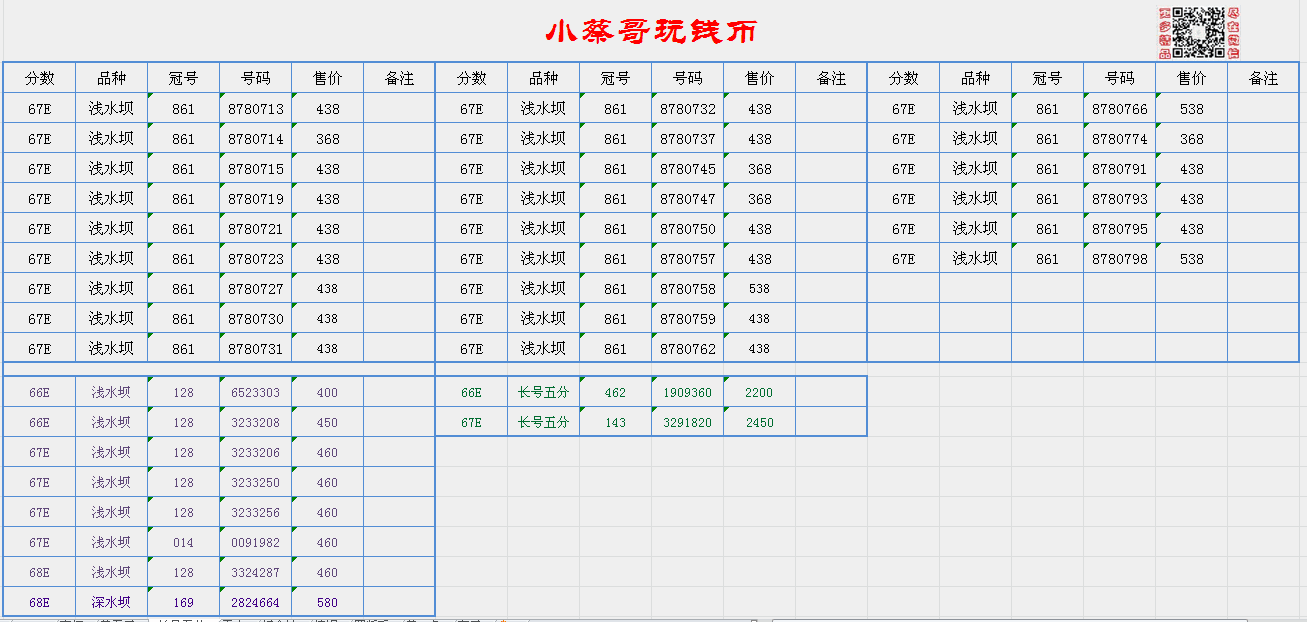Select the 分数 header in the leftmost table
This screenshot has width=1307, height=622.
39,78
